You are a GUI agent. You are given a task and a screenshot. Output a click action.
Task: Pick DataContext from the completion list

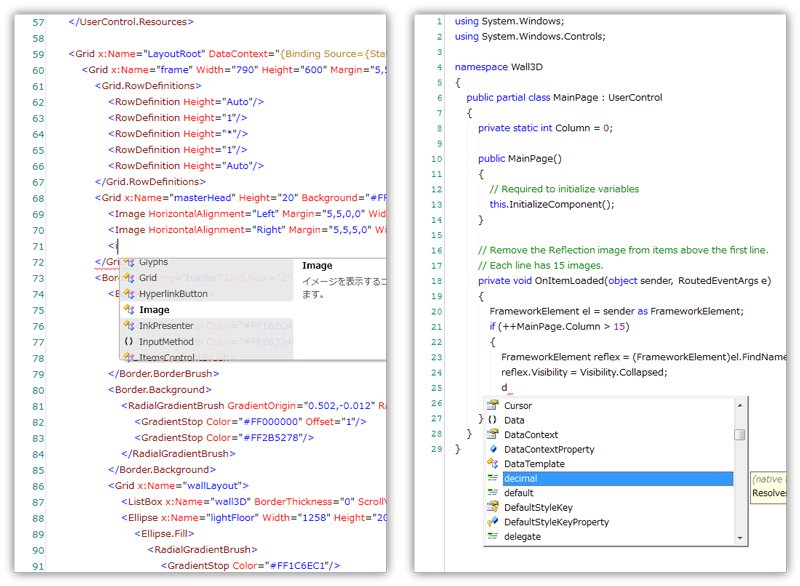531,435
